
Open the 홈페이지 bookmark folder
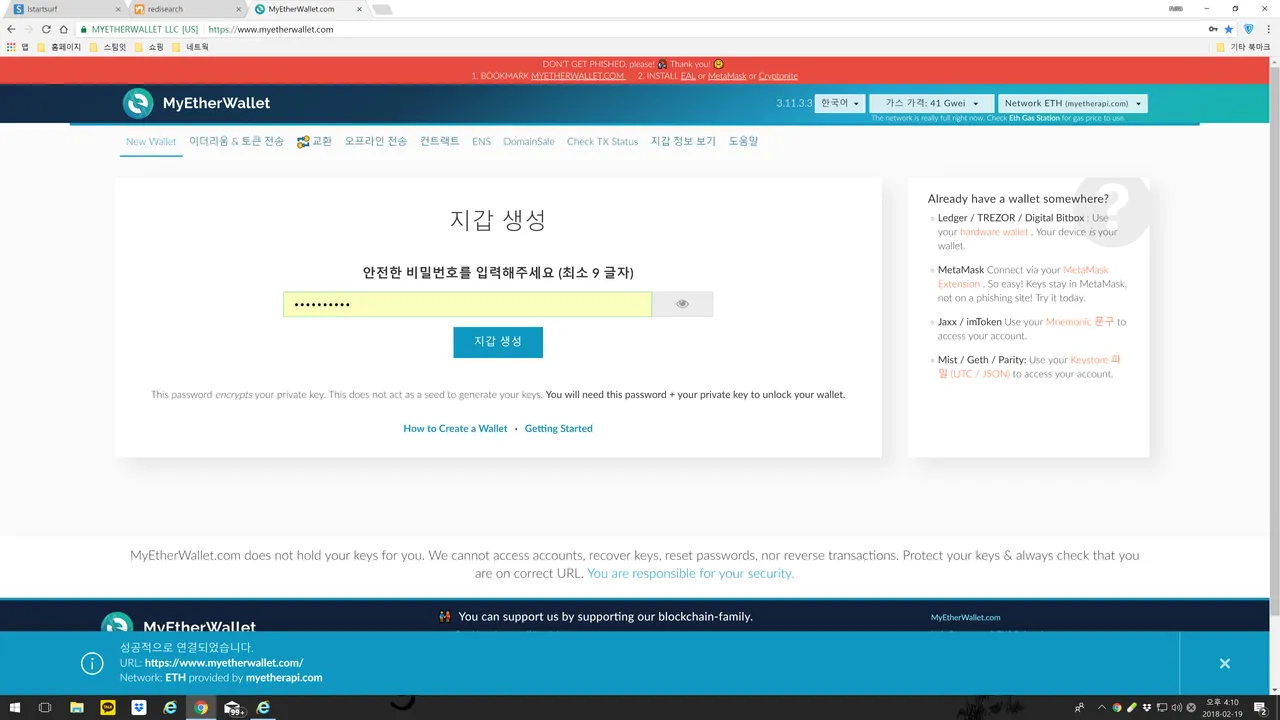tap(59, 47)
